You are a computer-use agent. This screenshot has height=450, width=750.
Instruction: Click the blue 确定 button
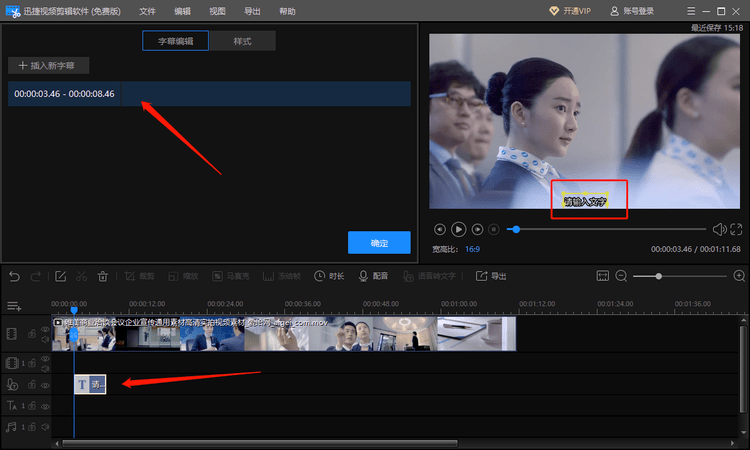(379, 242)
